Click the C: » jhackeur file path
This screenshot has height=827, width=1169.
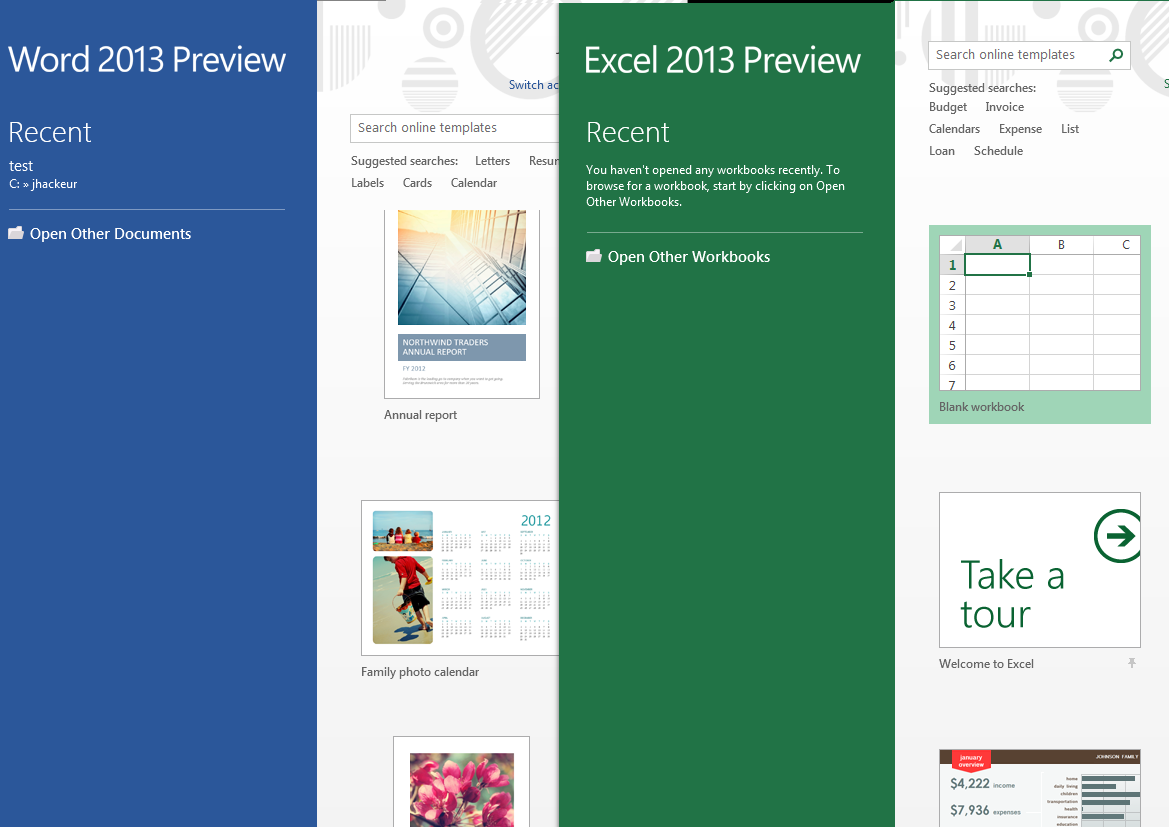[43, 184]
